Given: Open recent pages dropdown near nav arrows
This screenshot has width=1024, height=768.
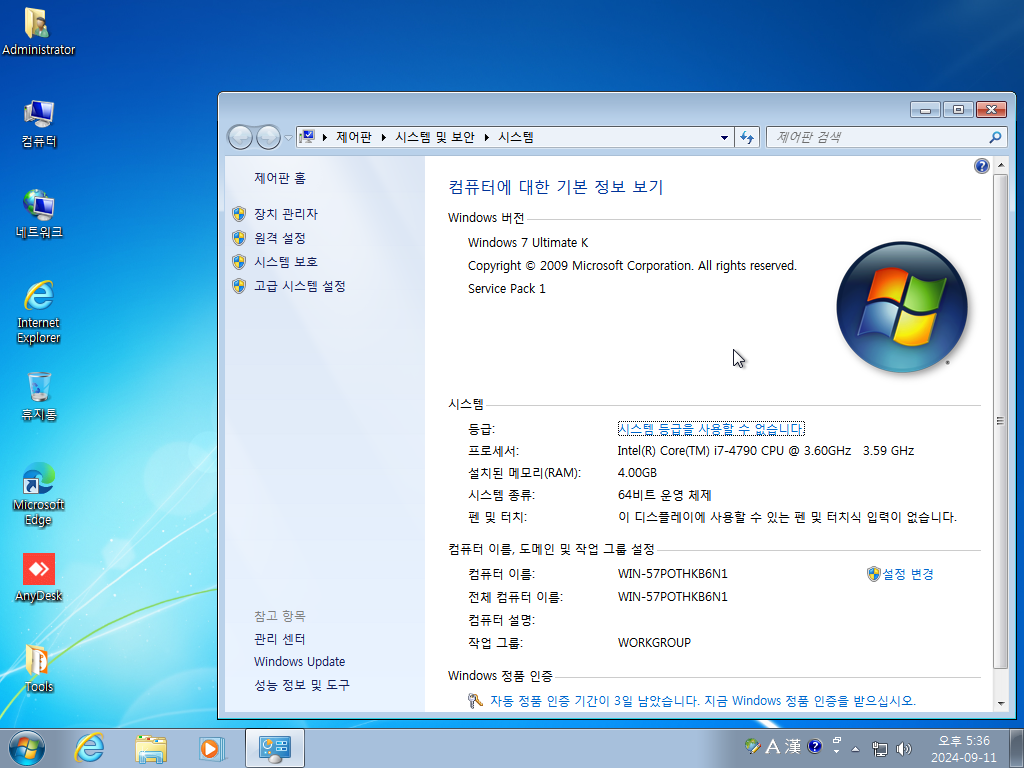Looking at the screenshot, I should (288, 138).
